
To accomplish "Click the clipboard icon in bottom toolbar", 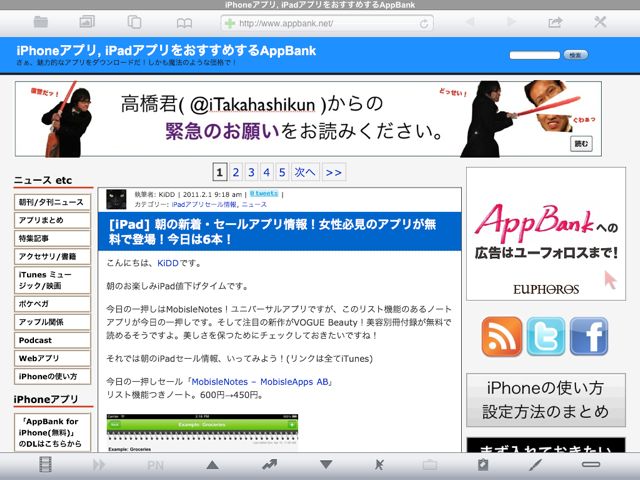I will tap(483, 464).
